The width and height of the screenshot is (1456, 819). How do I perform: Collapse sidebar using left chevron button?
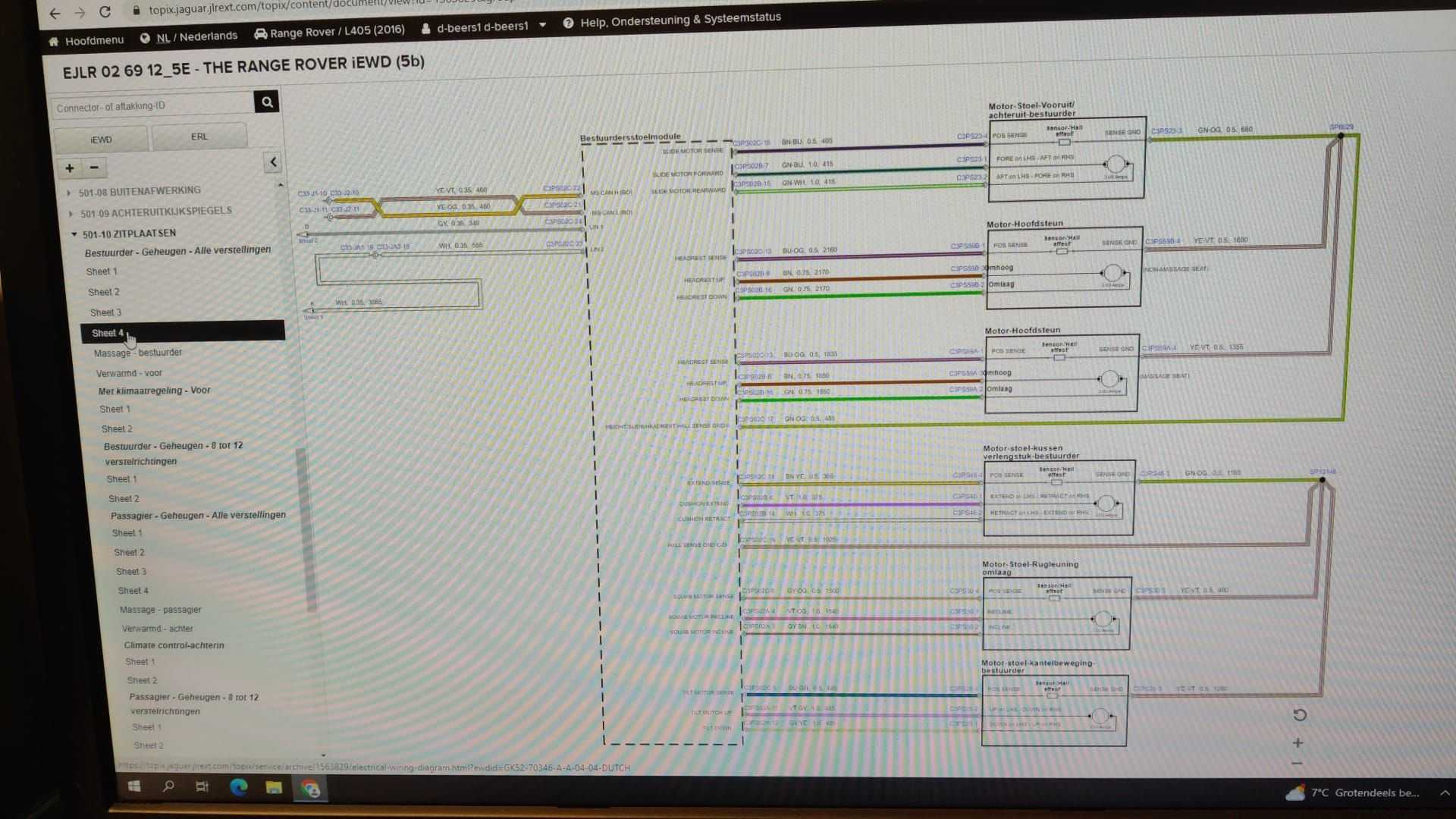click(273, 162)
